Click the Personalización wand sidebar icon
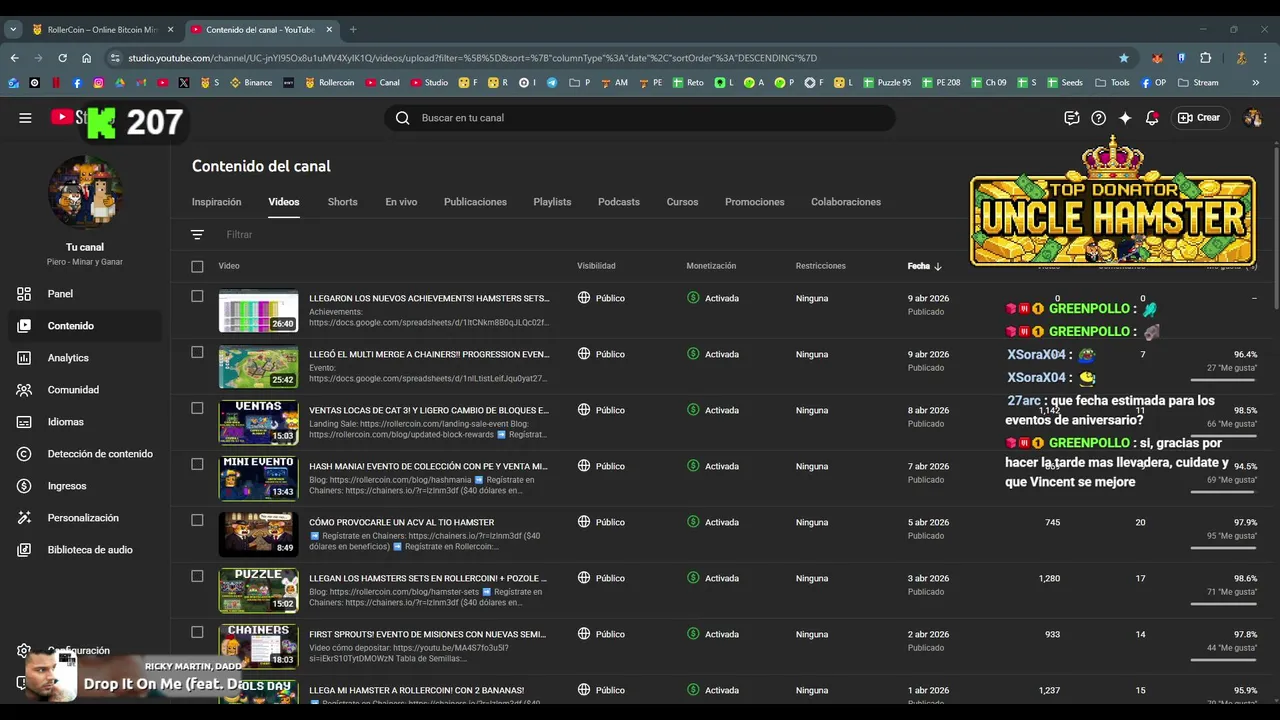The image size is (1280, 720). (24, 518)
